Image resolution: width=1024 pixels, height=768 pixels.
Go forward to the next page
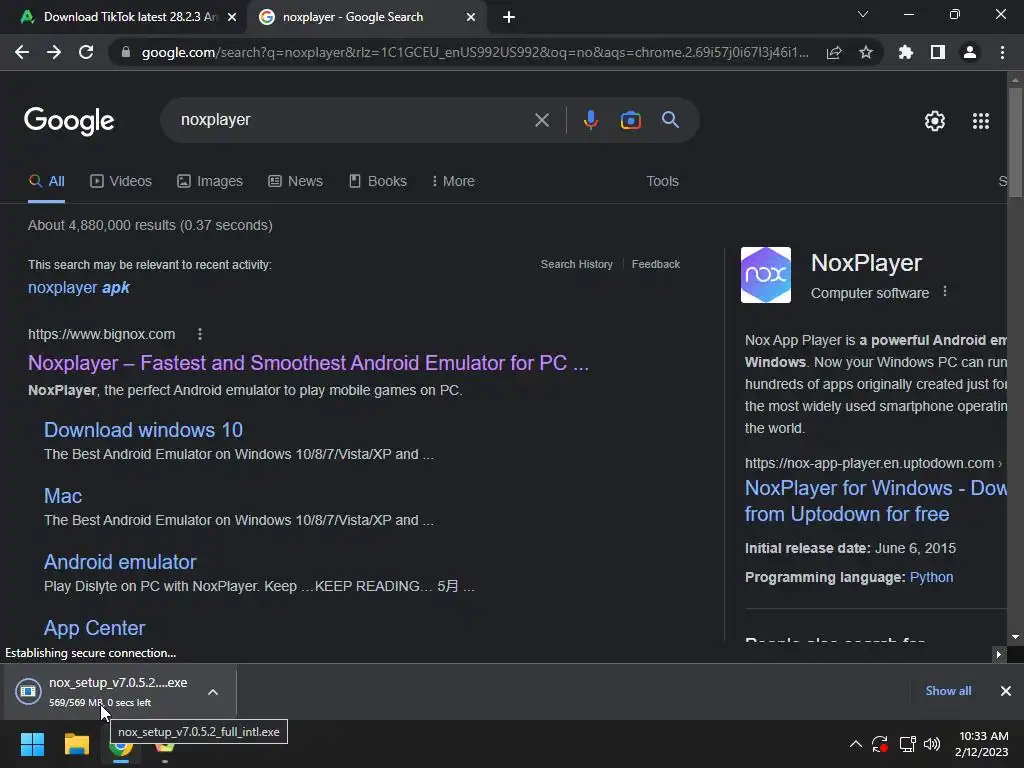pyautogui.click(x=54, y=52)
